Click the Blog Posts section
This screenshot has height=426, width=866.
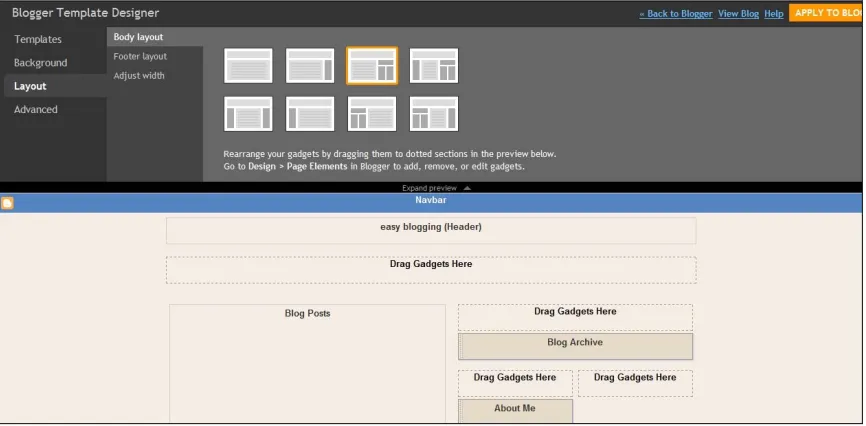point(307,363)
